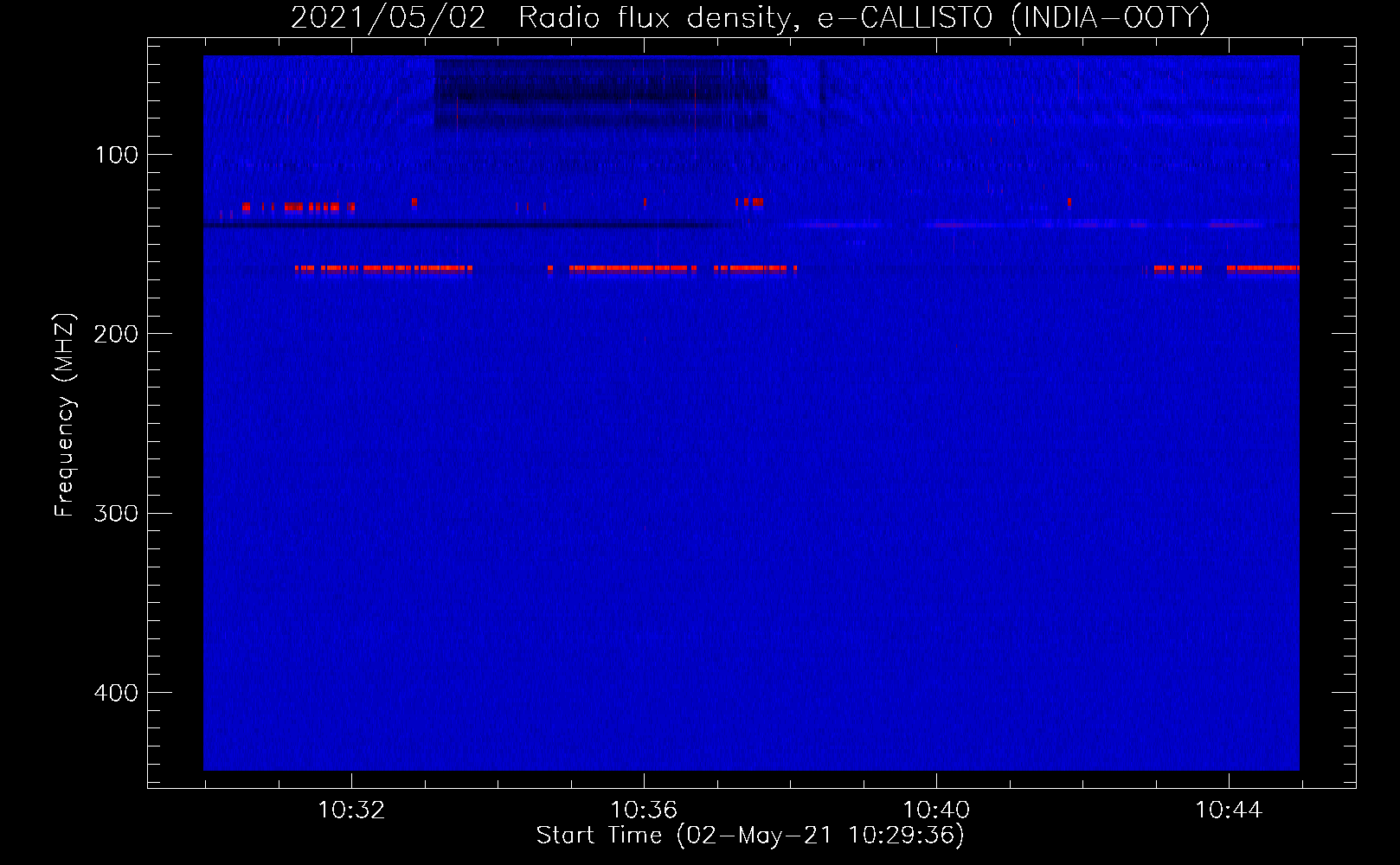The image size is (1400, 865).
Task: Click the 10:32 time tick label
Action: pyautogui.click(x=351, y=811)
